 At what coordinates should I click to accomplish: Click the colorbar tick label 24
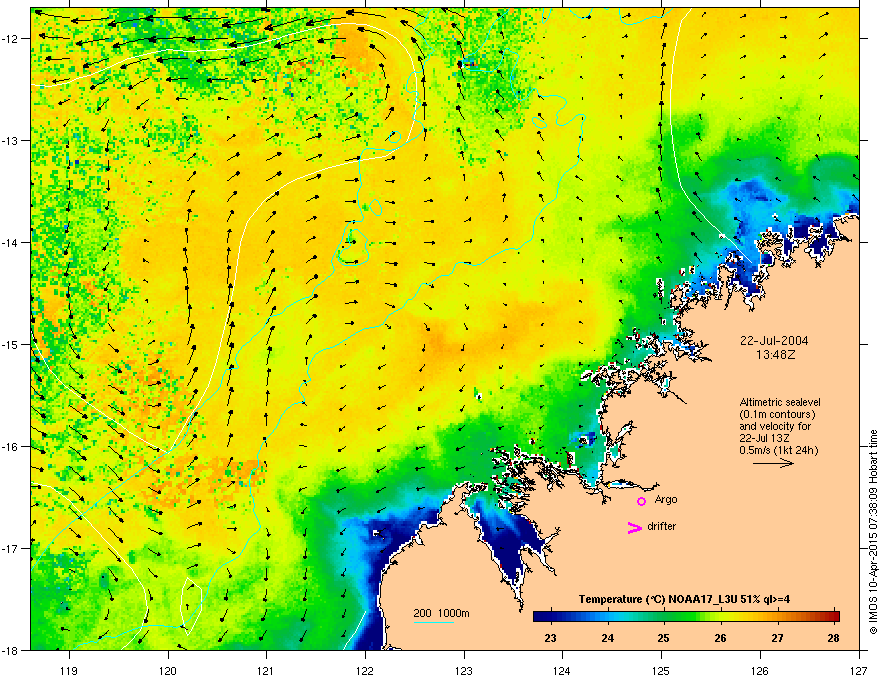coord(607,638)
